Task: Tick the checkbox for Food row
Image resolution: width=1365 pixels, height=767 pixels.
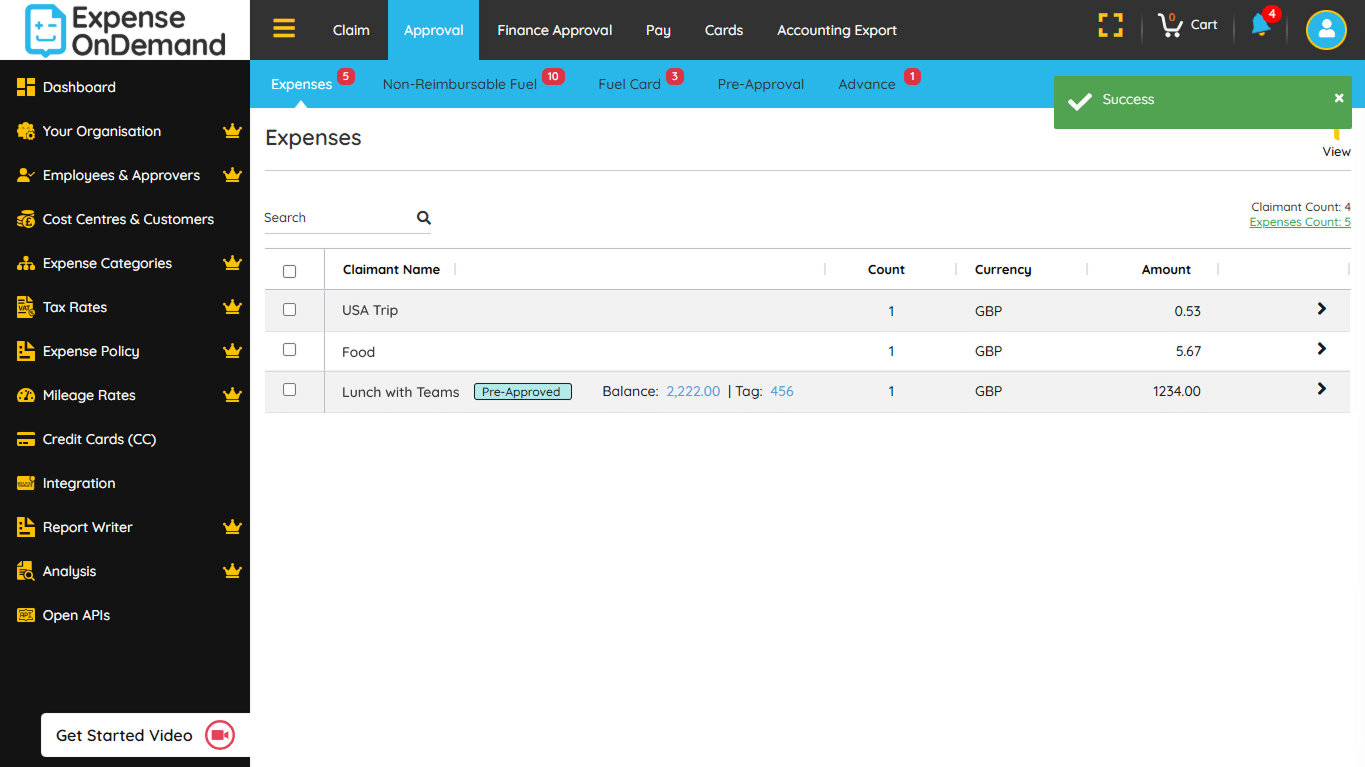Action: (289, 350)
